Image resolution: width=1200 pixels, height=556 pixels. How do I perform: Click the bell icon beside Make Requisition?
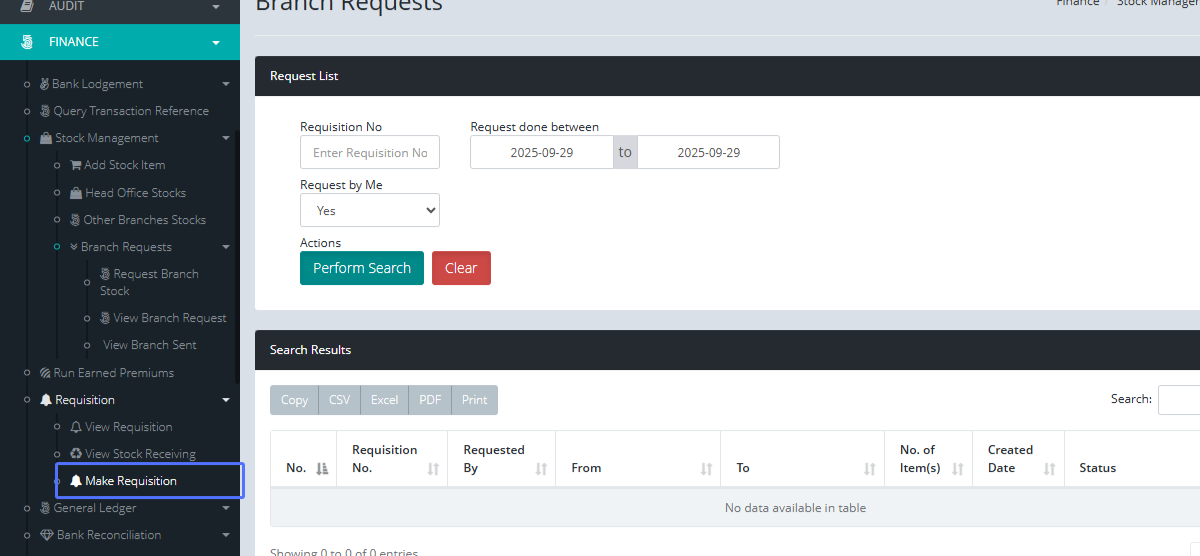click(x=76, y=481)
